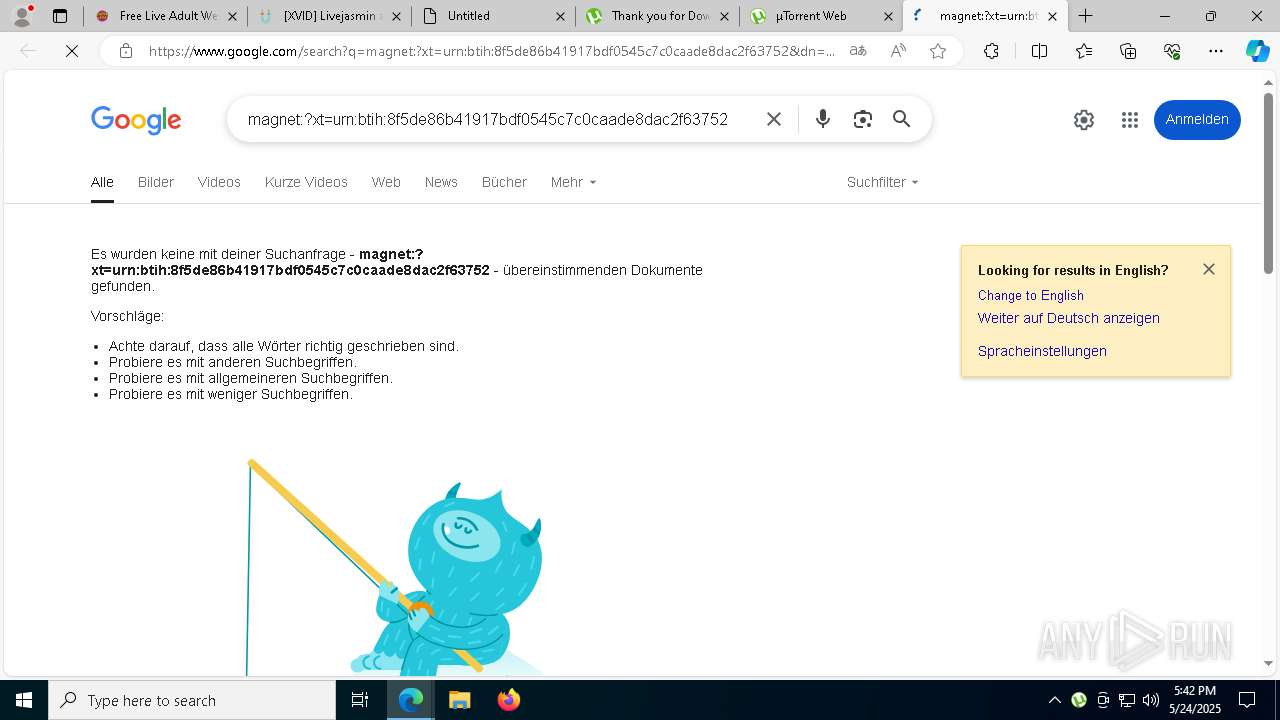This screenshot has width=1280, height=720.
Task: Select the Bilder search filter
Action: tap(156, 182)
